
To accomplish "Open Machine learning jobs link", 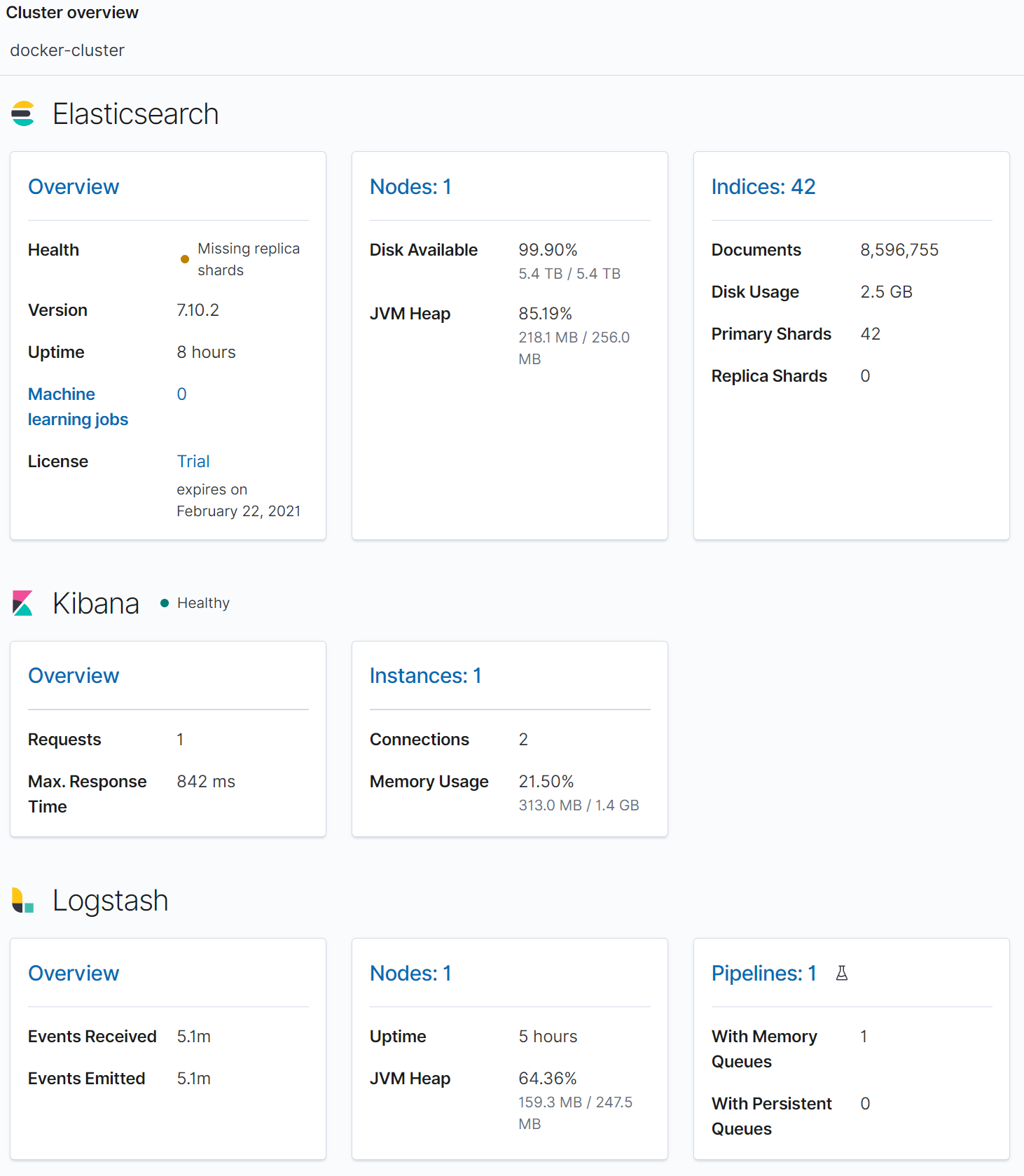I will coord(78,406).
